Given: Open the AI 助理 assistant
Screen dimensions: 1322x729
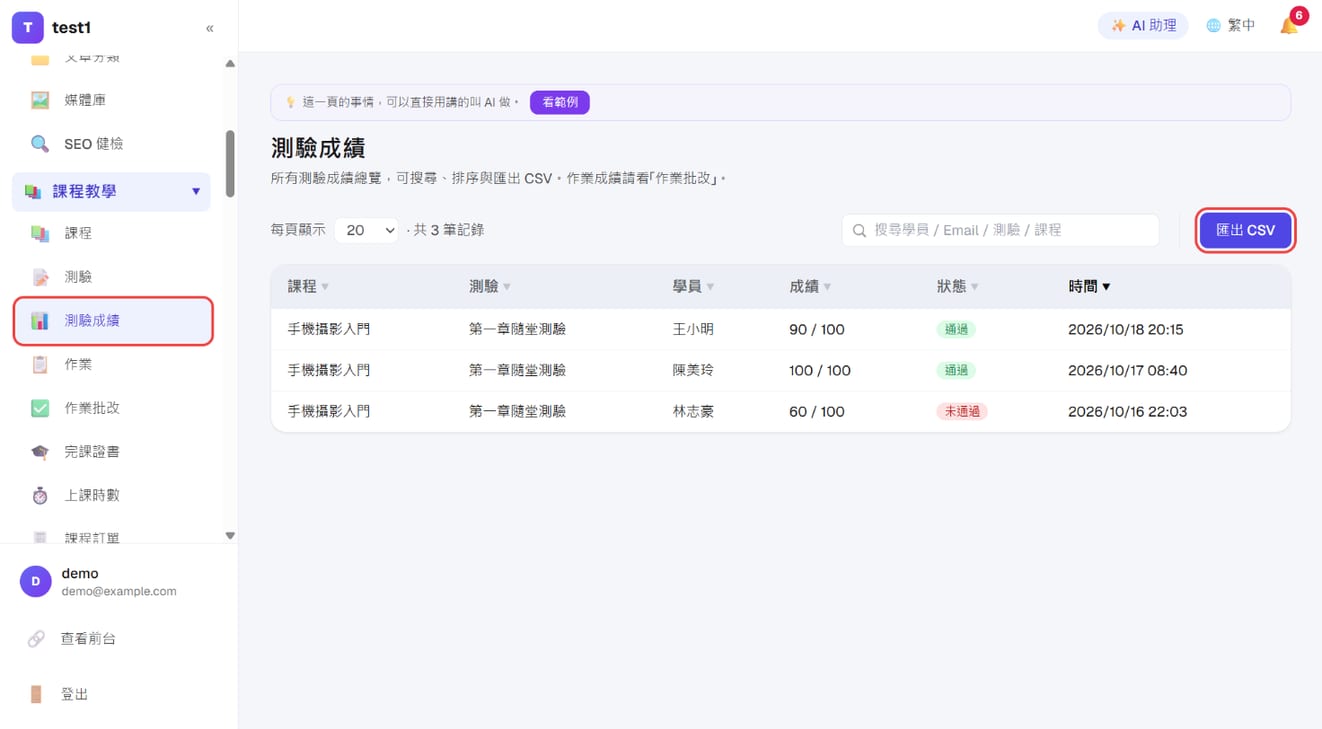Looking at the screenshot, I should click(1143, 26).
